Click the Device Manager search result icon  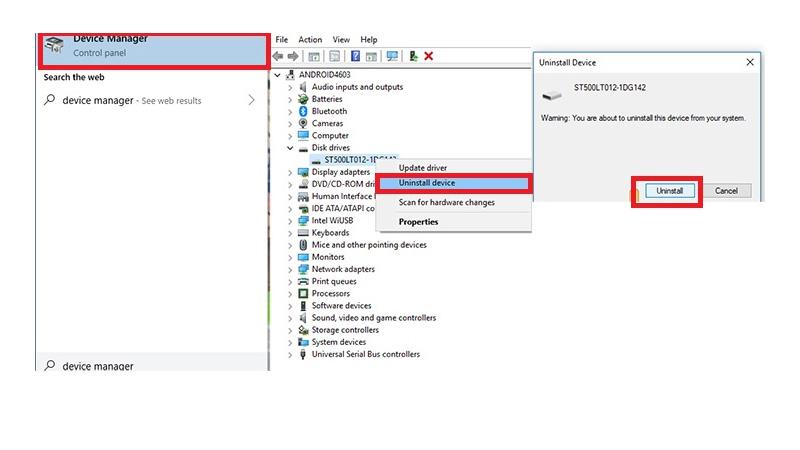pos(54,46)
